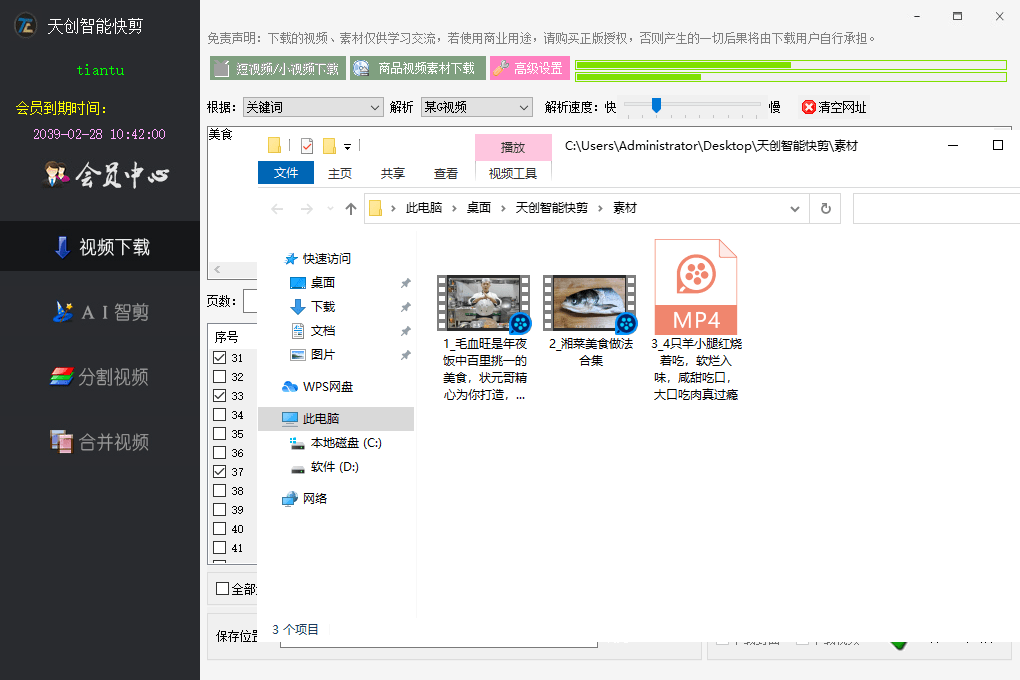Click the 清空网址 clear button
This screenshot has width=1020, height=680.
pyautogui.click(x=834, y=107)
